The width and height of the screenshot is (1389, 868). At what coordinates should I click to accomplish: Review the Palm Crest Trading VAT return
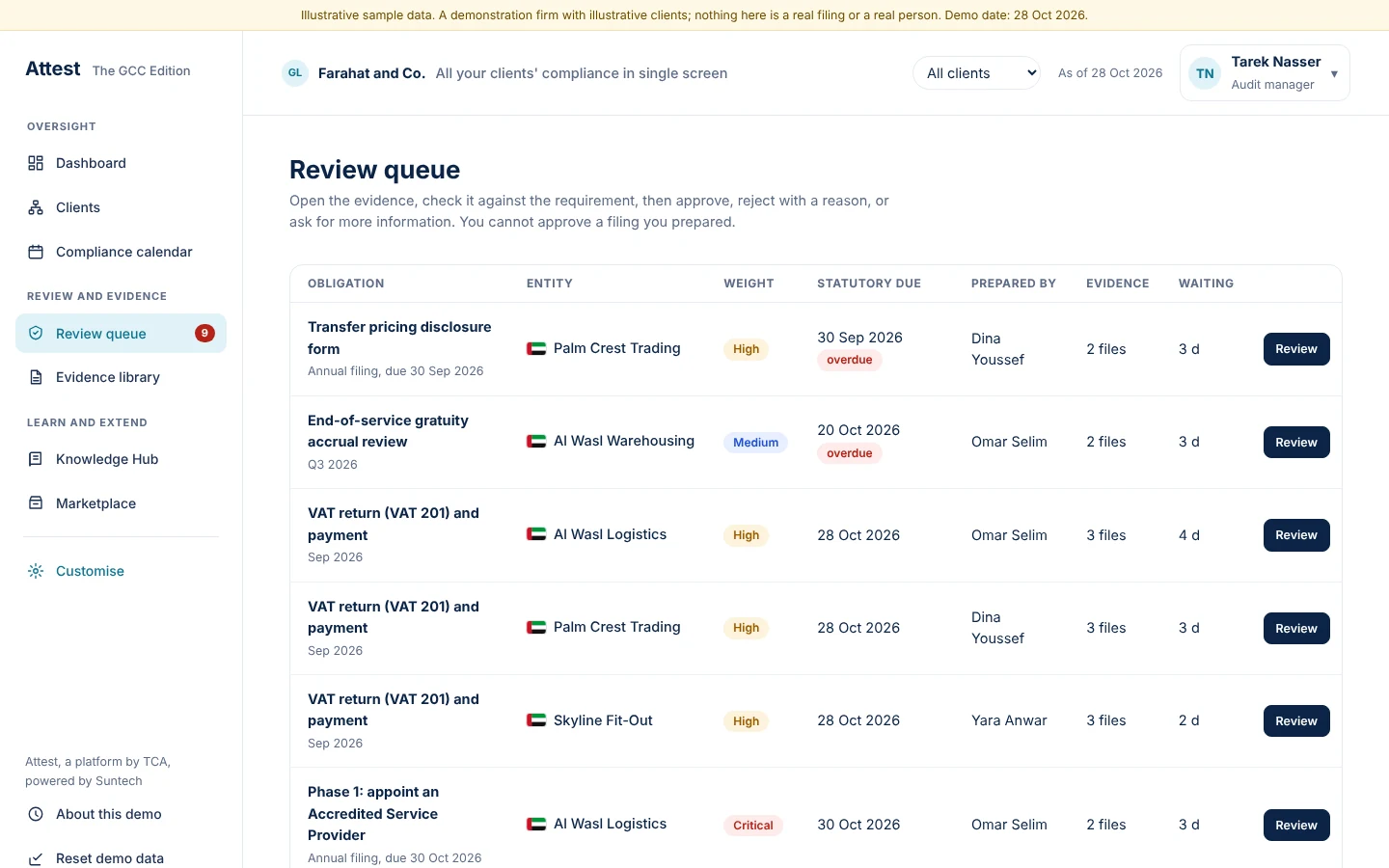[x=1296, y=629]
